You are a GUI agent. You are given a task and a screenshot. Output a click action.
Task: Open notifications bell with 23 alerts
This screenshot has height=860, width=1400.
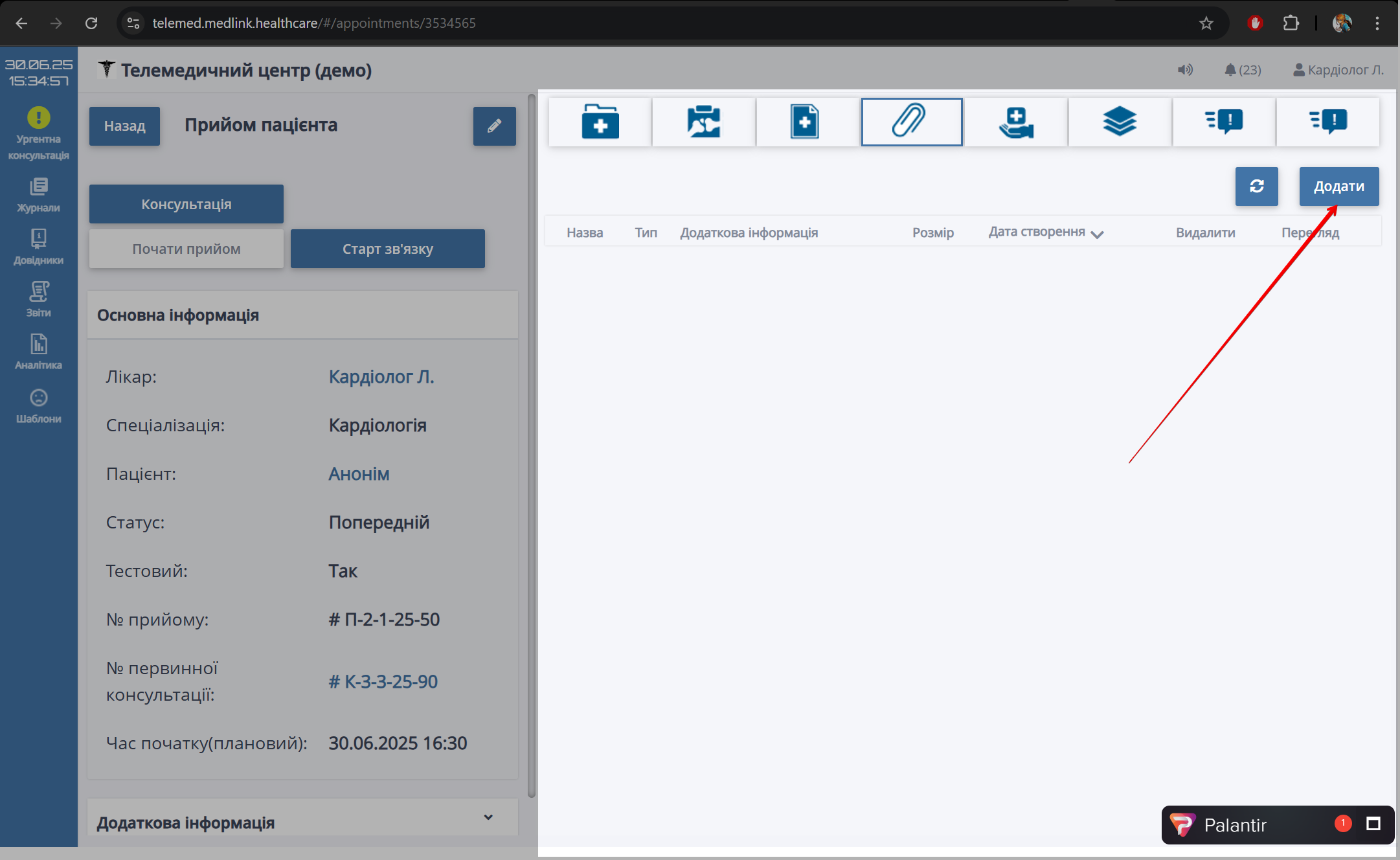[x=1243, y=70]
